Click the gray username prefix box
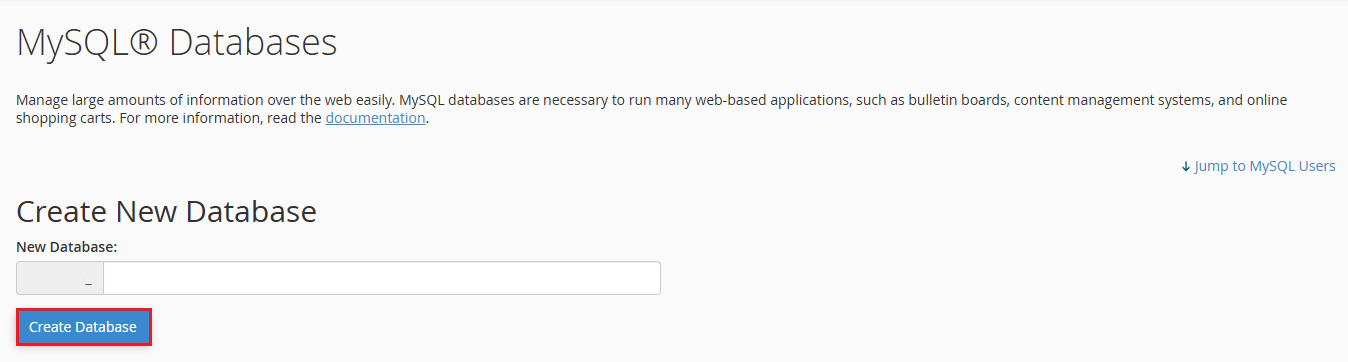This screenshot has height=362, width=1348. (x=60, y=278)
